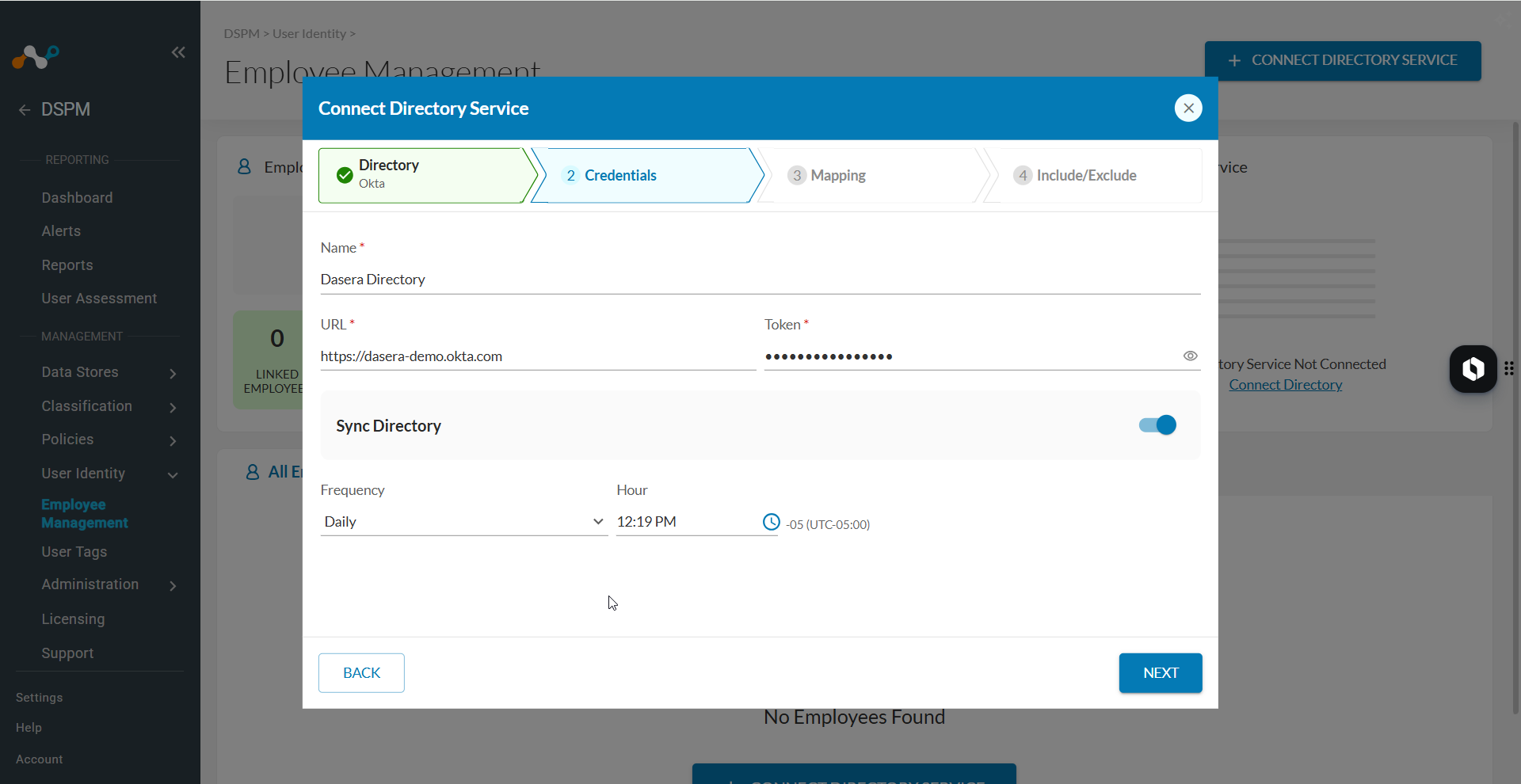Click the Sync Directory label
Viewport: 1521px width, 784px height.
388,425
